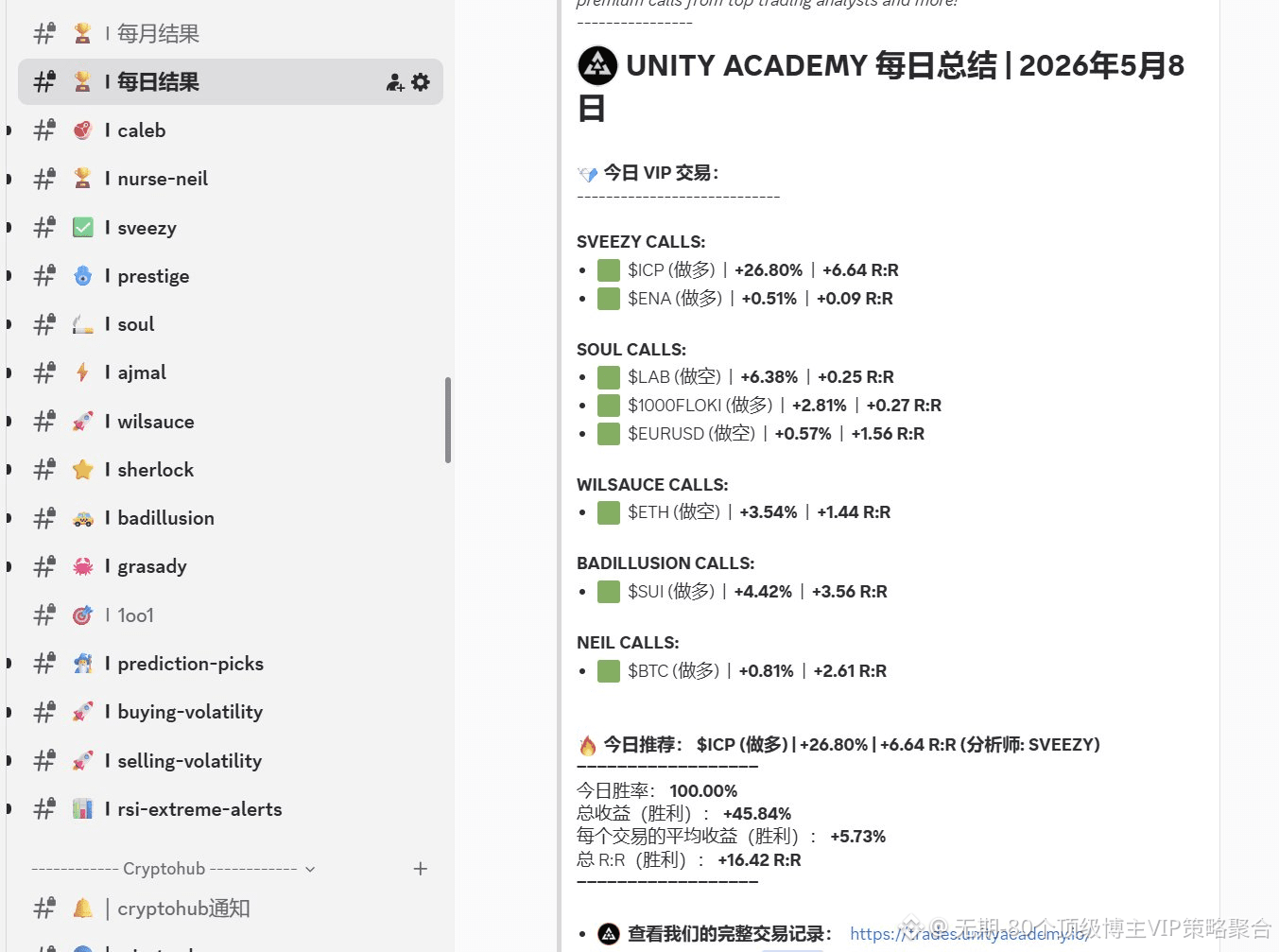Click the '$LAB (做空)' trade line
The height and width of the screenshot is (952, 1279).
pyautogui.click(x=746, y=377)
